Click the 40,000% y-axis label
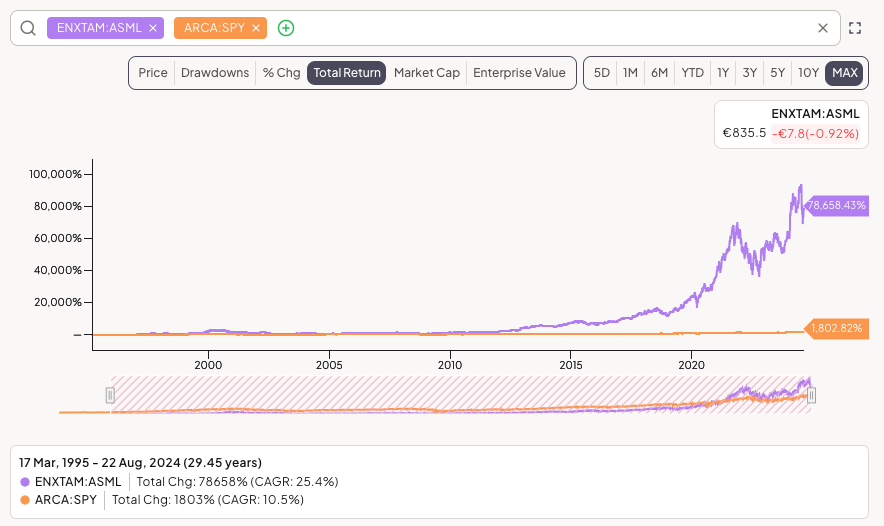This screenshot has height=526, width=884. click(x=58, y=271)
